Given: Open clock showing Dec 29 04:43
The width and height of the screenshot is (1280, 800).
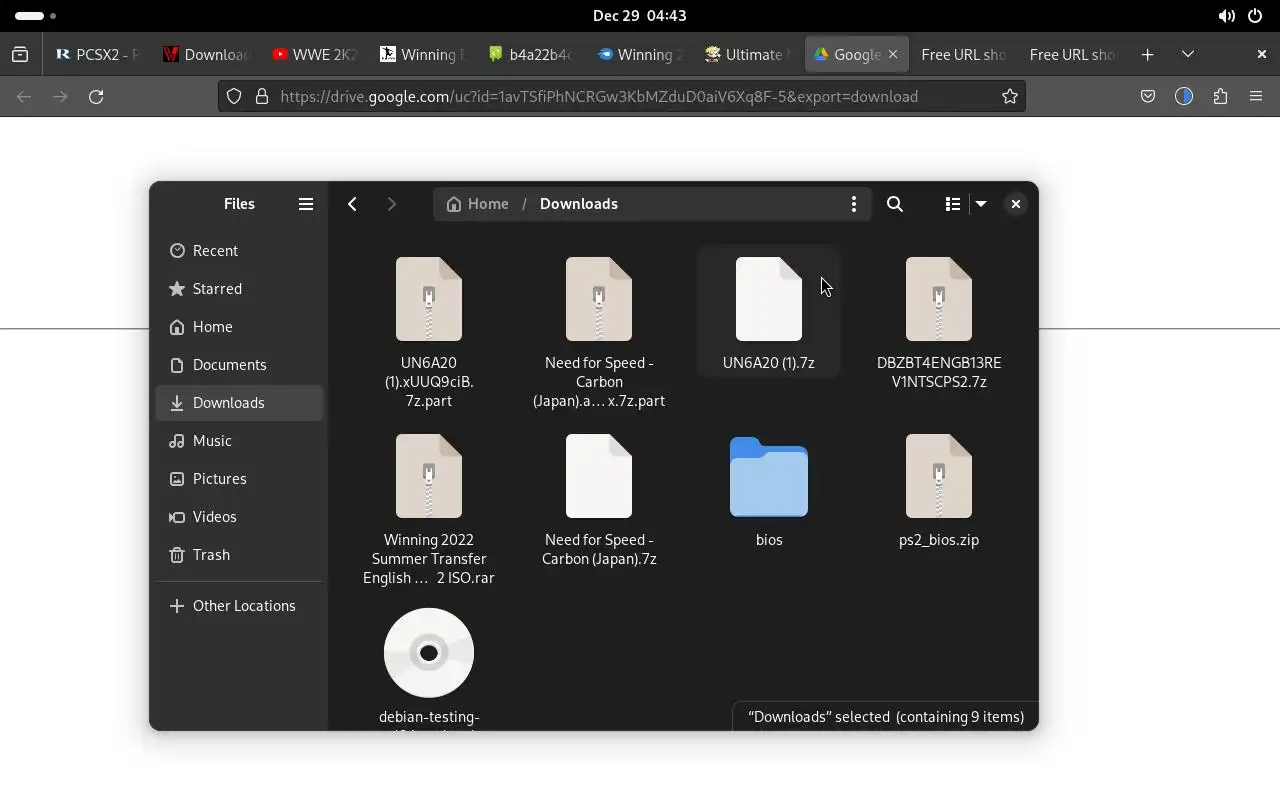Looking at the screenshot, I should 640,16.
